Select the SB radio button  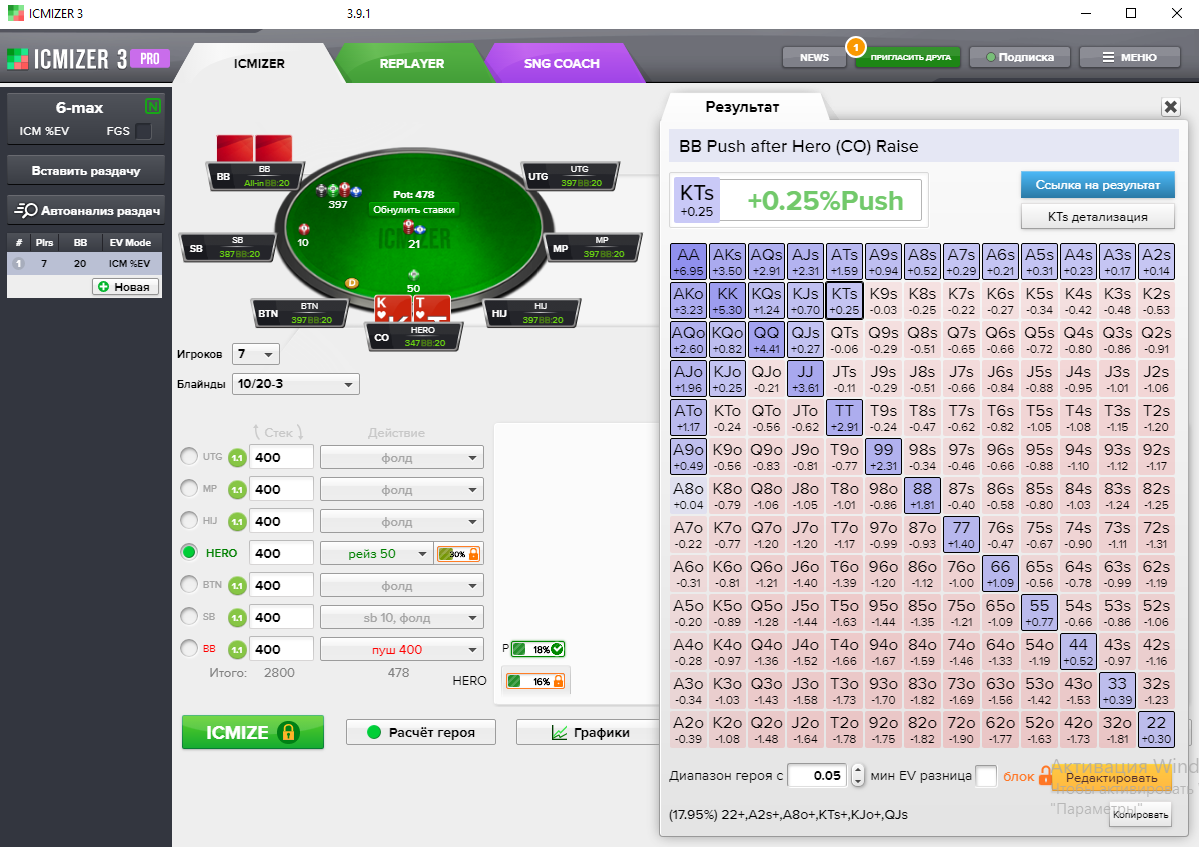[189, 616]
